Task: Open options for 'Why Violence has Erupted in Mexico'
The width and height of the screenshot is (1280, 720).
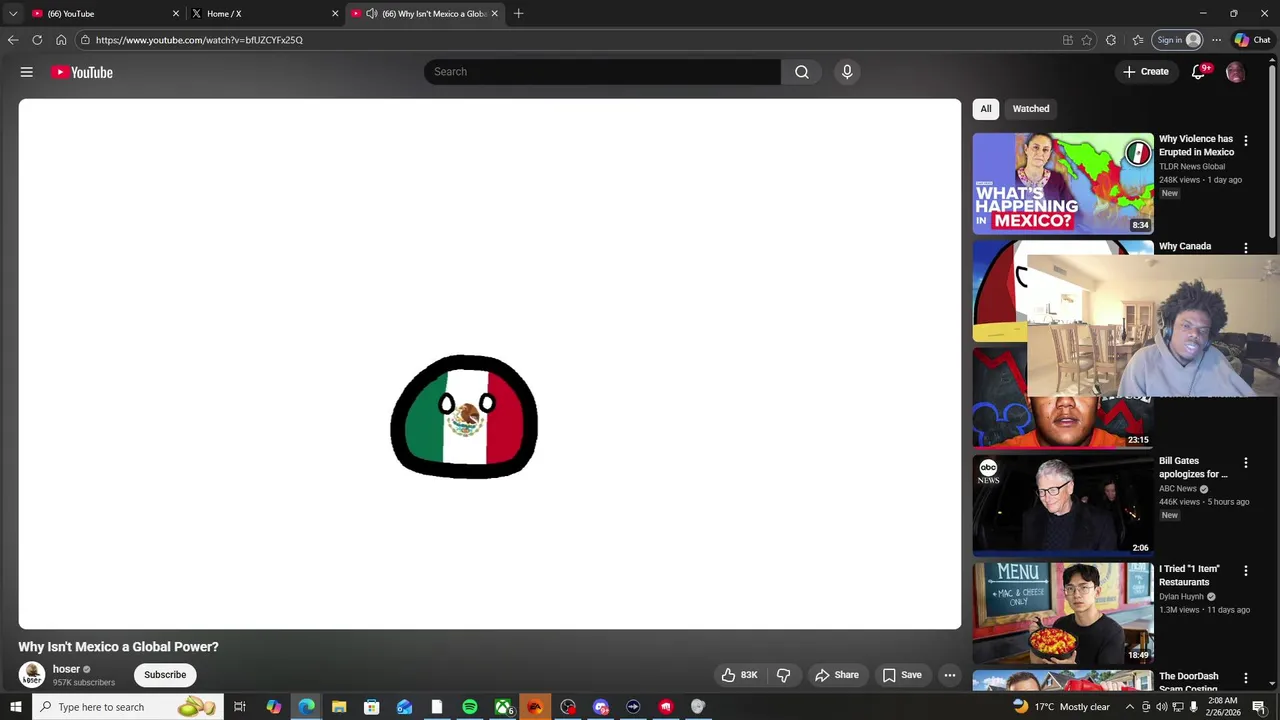Action: [x=1246, y=141]
